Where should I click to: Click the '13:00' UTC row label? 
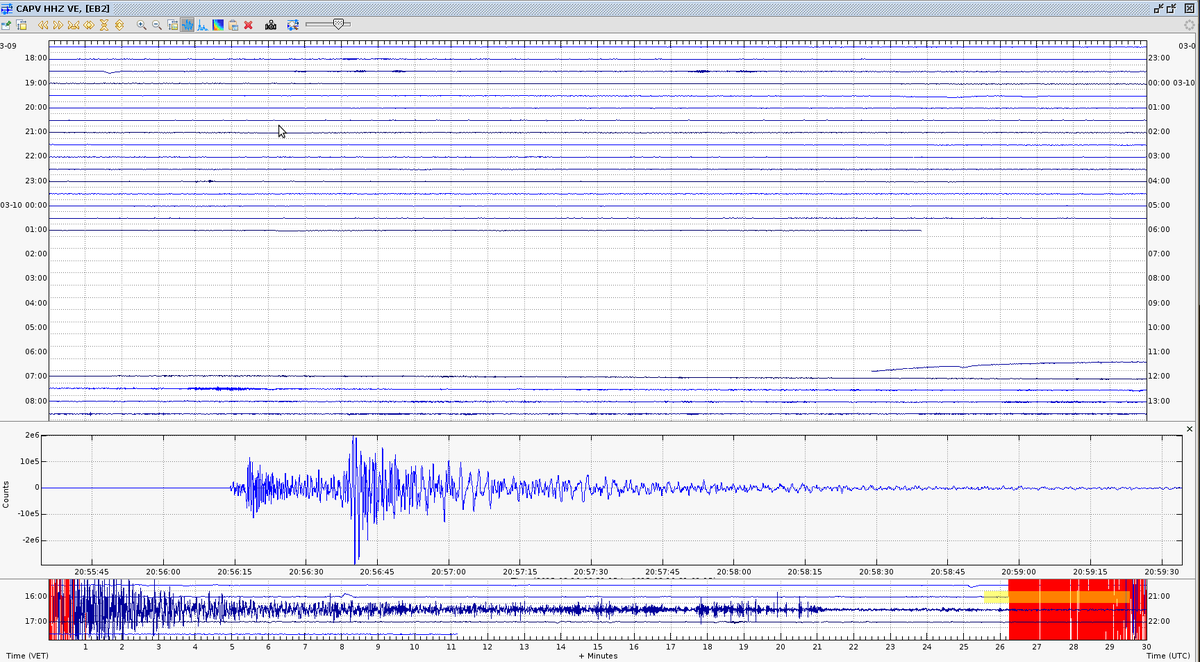tap(1159, 401)
